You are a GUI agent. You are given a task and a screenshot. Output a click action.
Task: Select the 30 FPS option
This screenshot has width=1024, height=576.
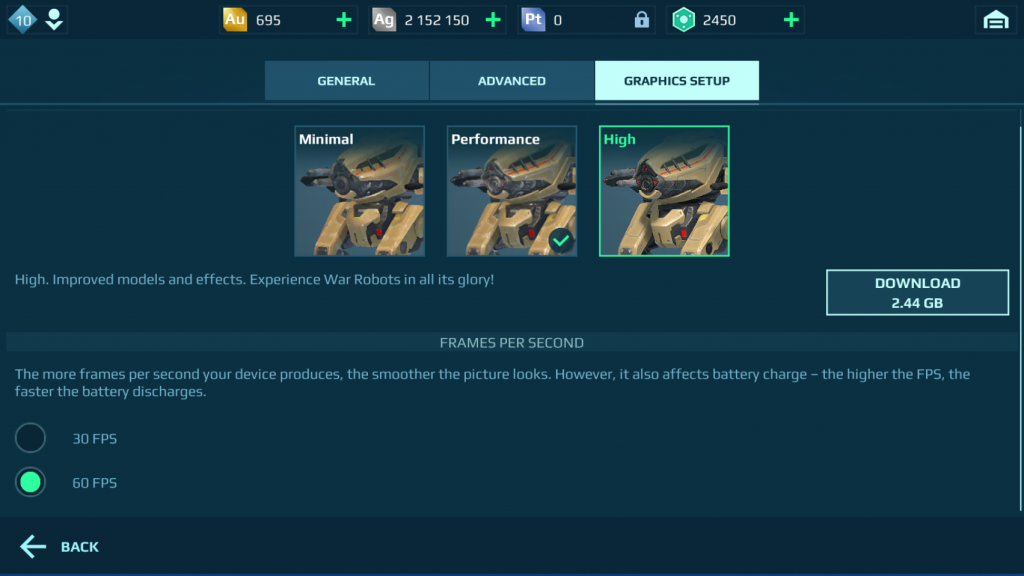30,438
